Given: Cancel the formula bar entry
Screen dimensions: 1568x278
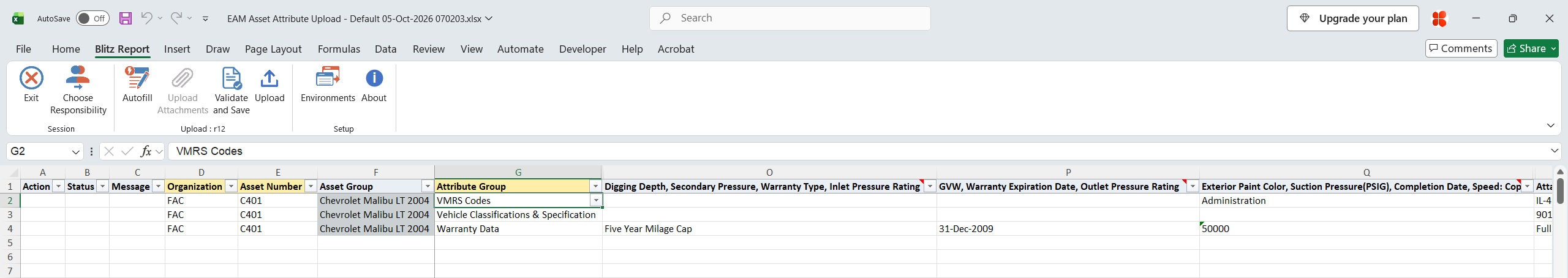Looking at the screenshot, I should 109,151.
